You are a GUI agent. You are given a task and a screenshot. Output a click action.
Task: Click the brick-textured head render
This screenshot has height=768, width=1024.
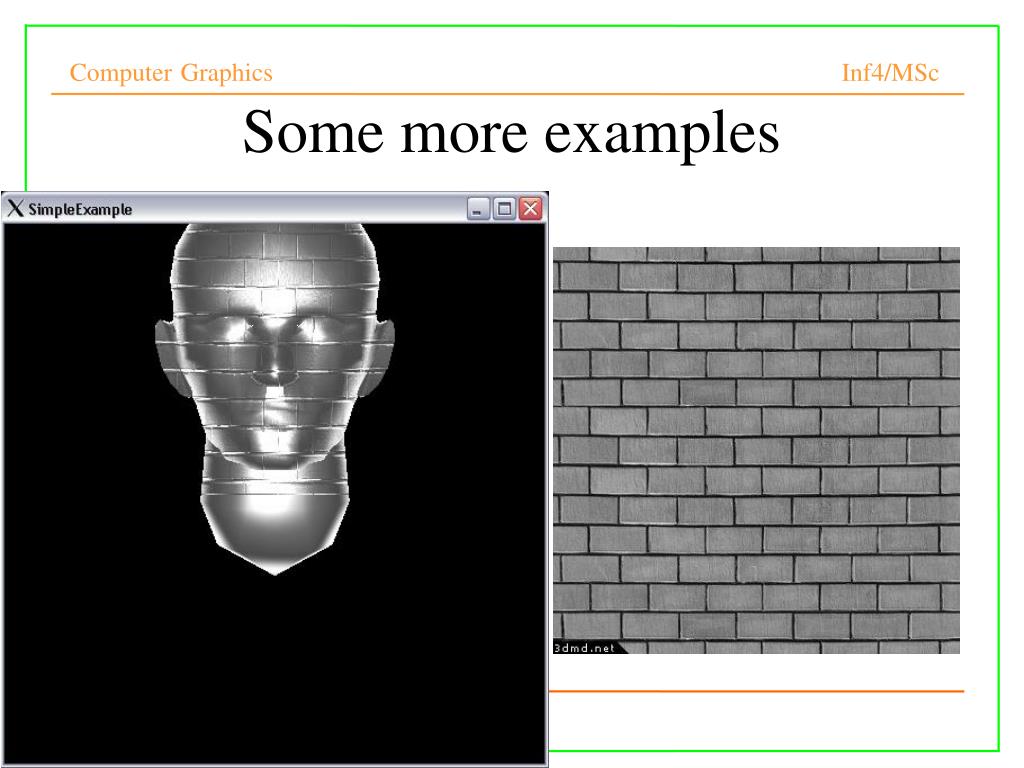(x=275, y=398)
